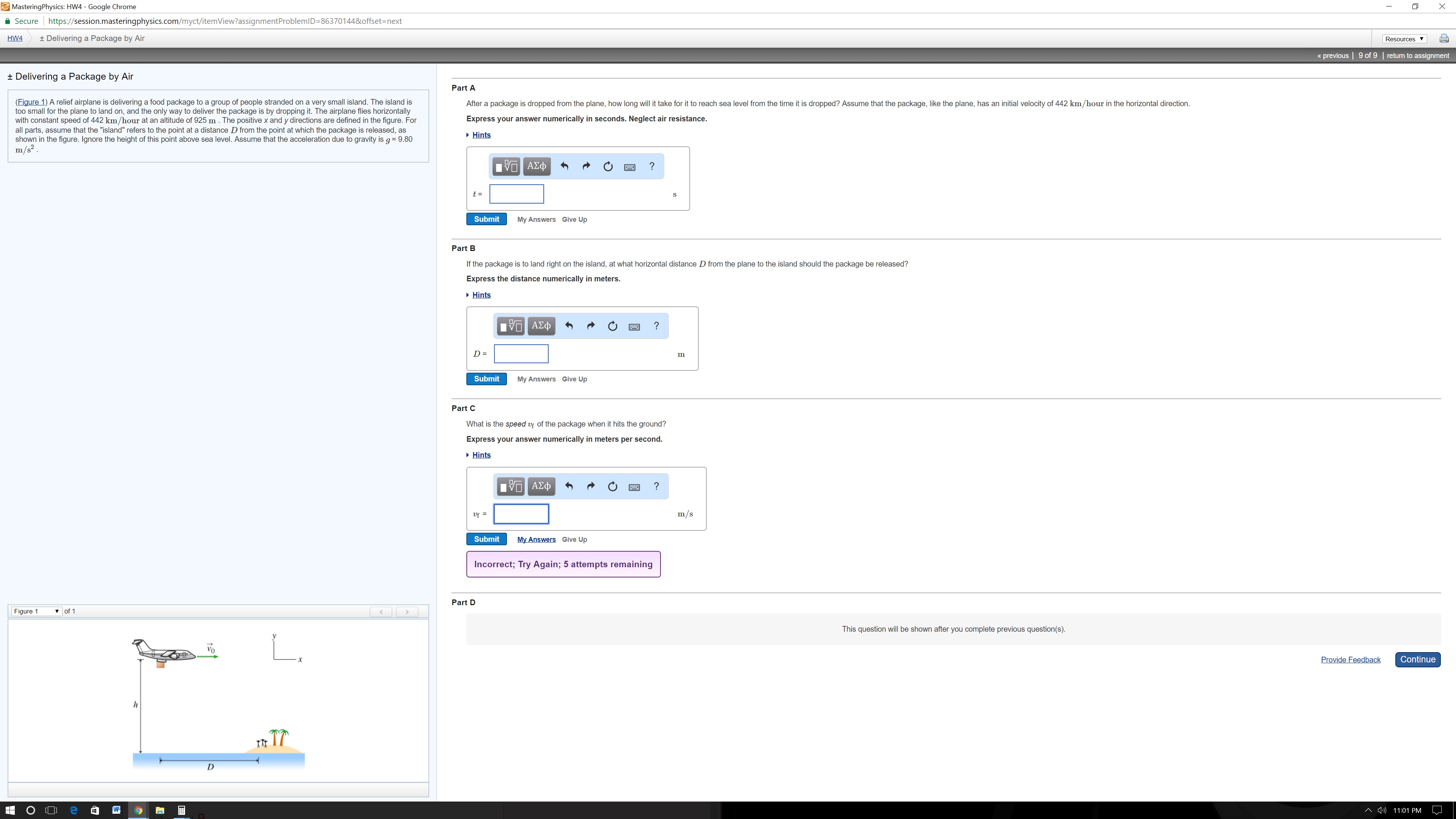Viewport: 1456px width, 819px height.
Task: Open help for Part B editor
Action: 656,326
